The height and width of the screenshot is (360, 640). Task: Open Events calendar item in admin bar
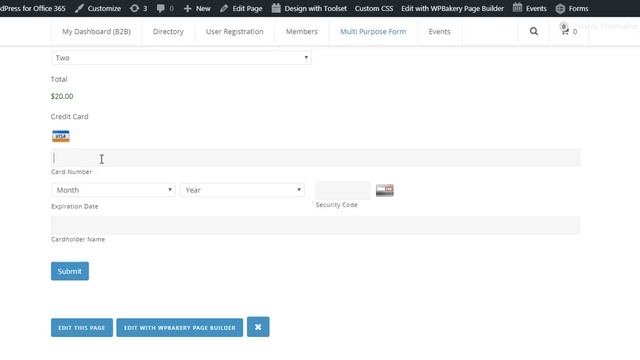coord(529,8)
